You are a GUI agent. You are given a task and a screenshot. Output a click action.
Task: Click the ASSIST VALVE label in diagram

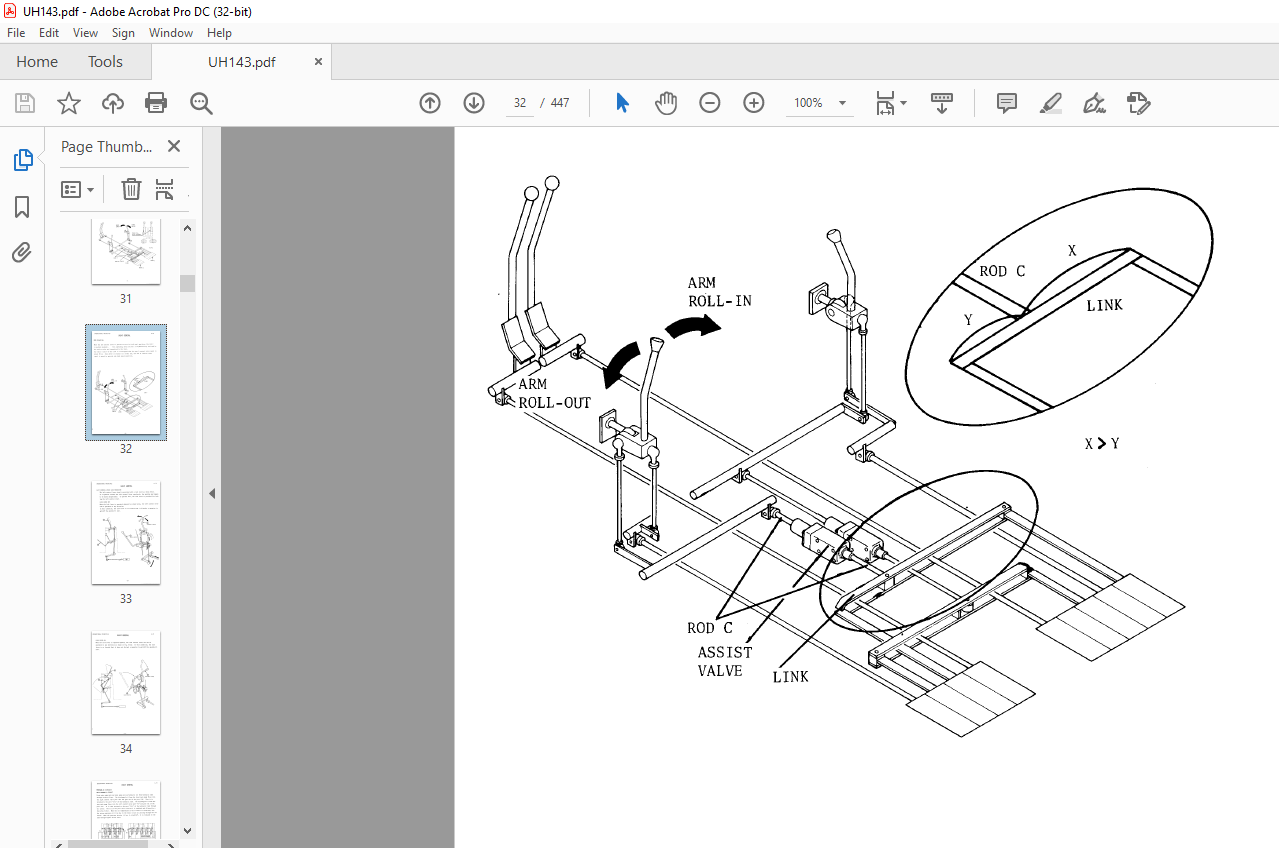coord(725,661)
